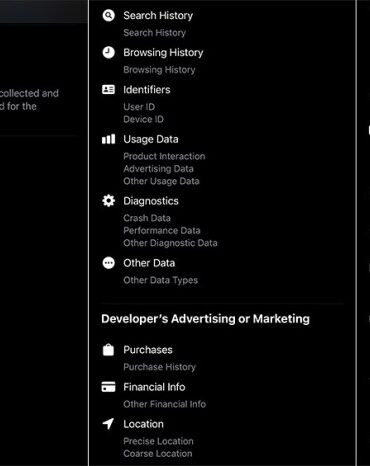This screenshot has height=466, width=370.
Task: Click the Purchases shopping bag icon
Action: point(108,350)
